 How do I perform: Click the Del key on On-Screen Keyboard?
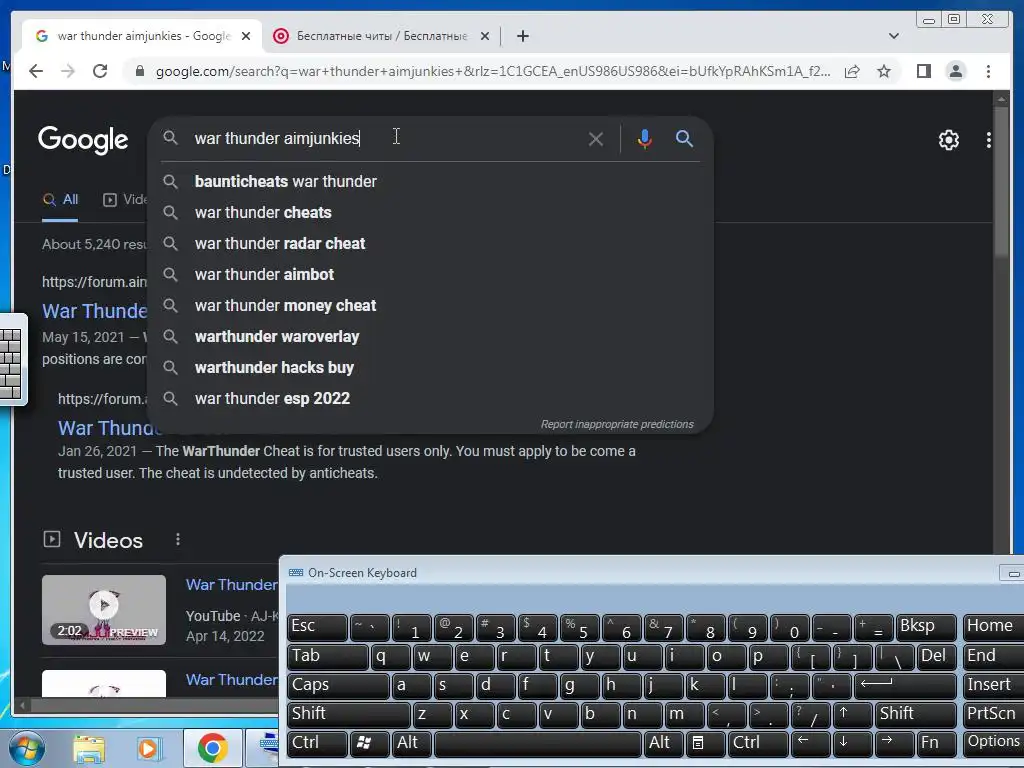[x=936, y=656]
